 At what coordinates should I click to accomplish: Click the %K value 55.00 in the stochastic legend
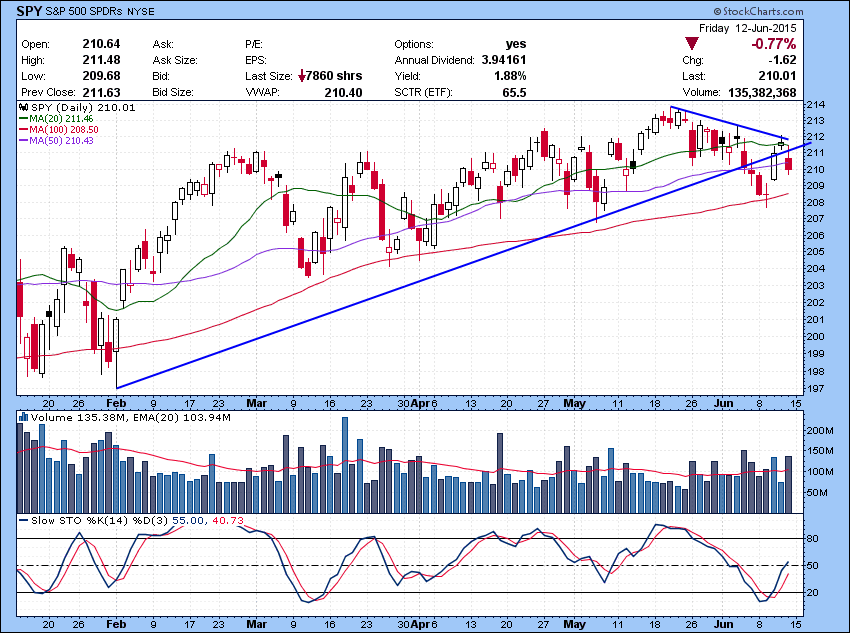pyautogui.click(x=188, y=520)
